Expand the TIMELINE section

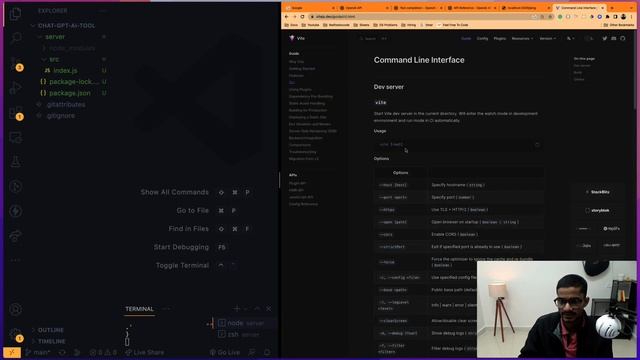[51, 341]
